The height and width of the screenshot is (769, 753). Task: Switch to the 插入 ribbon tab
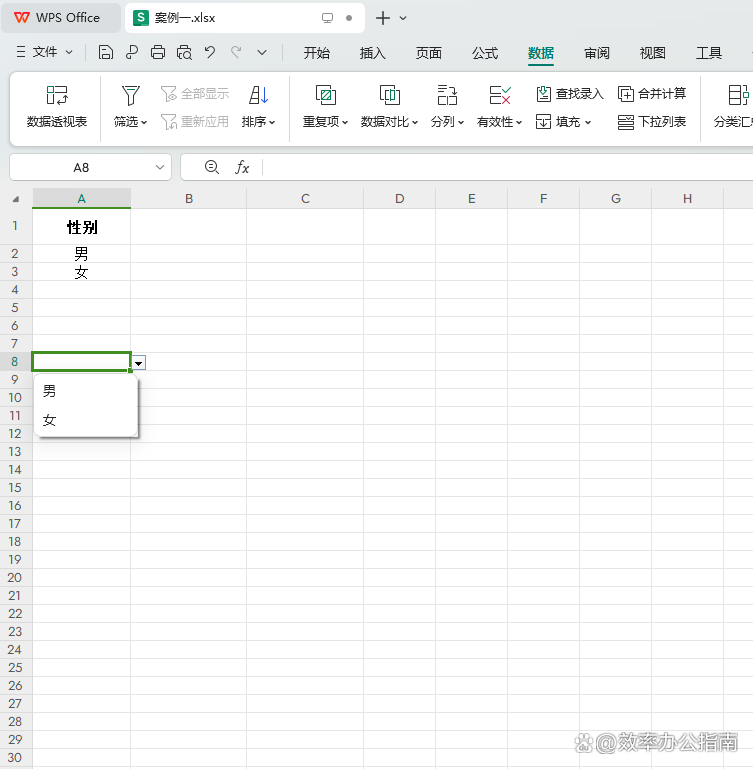point(372,53)
